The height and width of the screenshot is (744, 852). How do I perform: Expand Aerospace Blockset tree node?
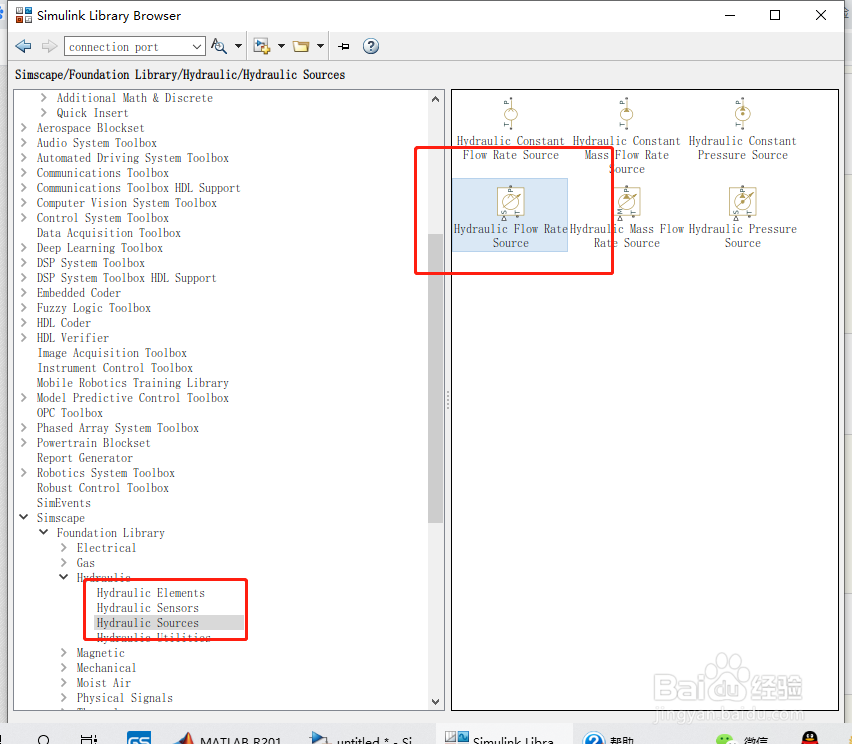pos(24,128)
